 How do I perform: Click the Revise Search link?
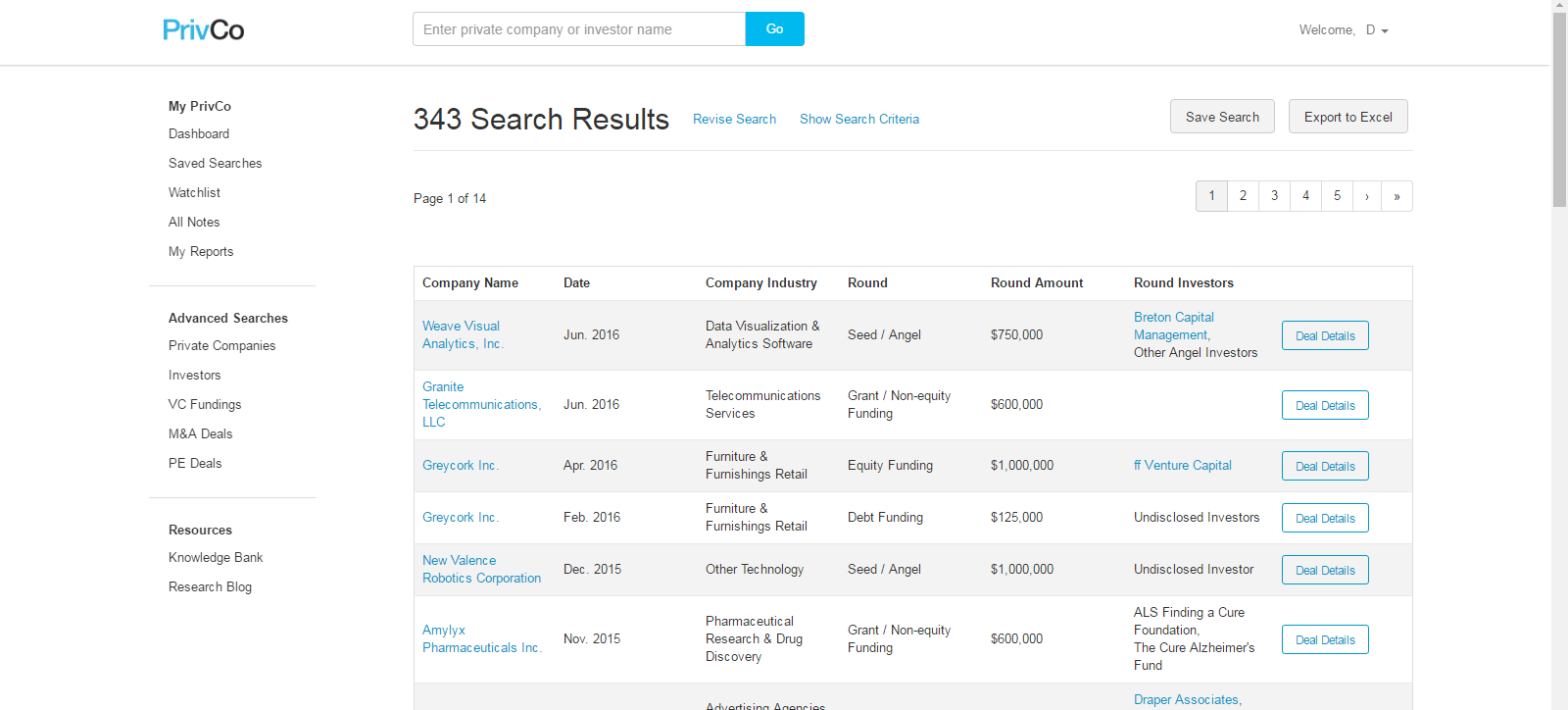point(734,119)
